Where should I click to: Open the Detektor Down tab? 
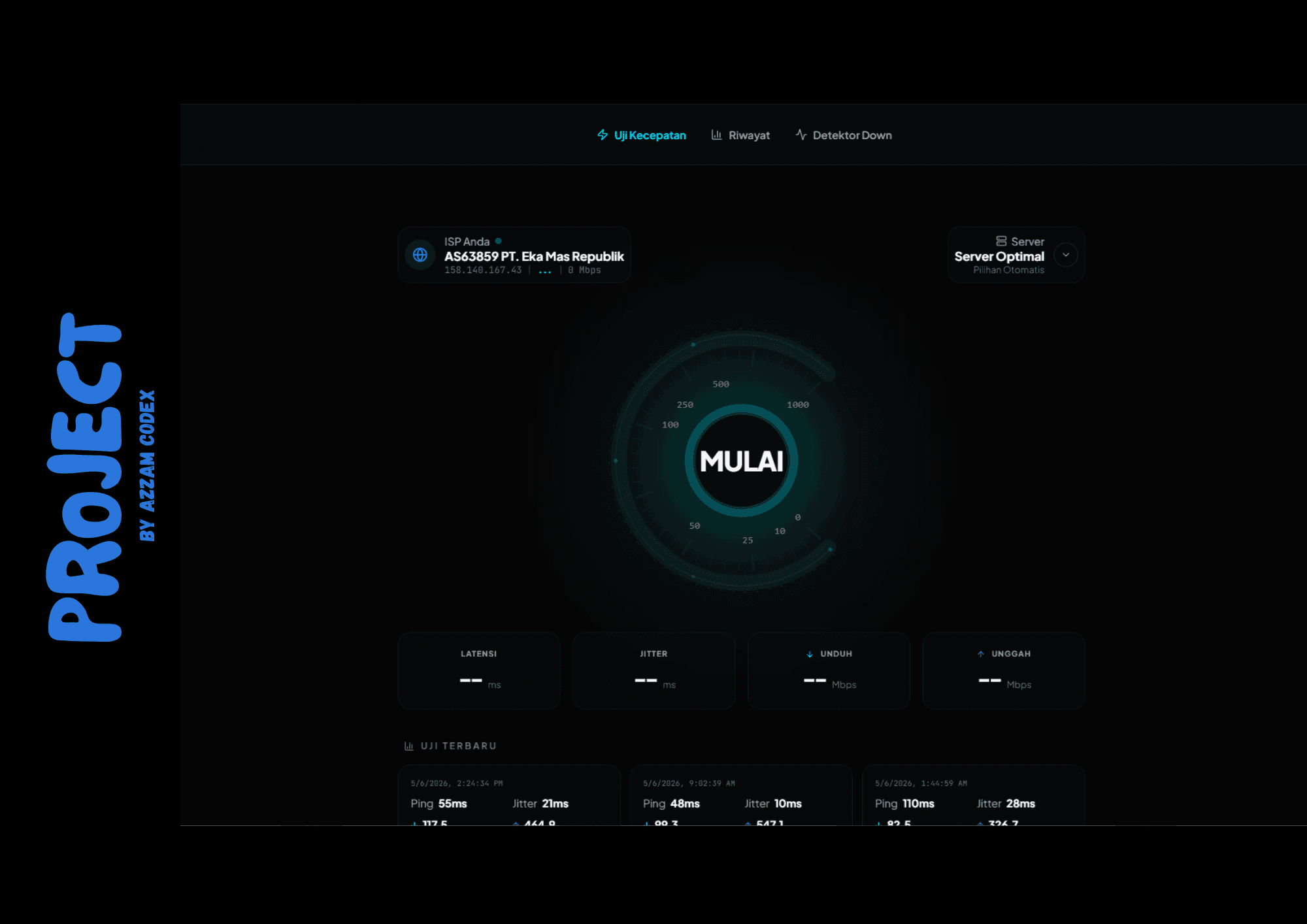point(843,135)
